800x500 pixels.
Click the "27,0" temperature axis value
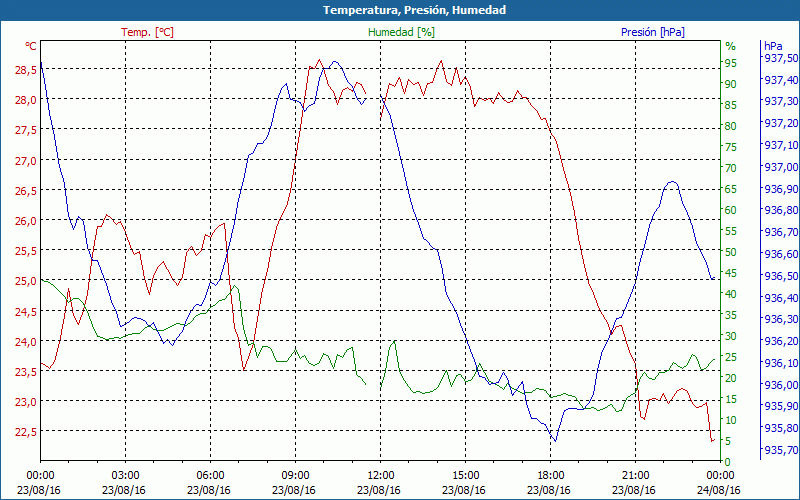point(26,161)
